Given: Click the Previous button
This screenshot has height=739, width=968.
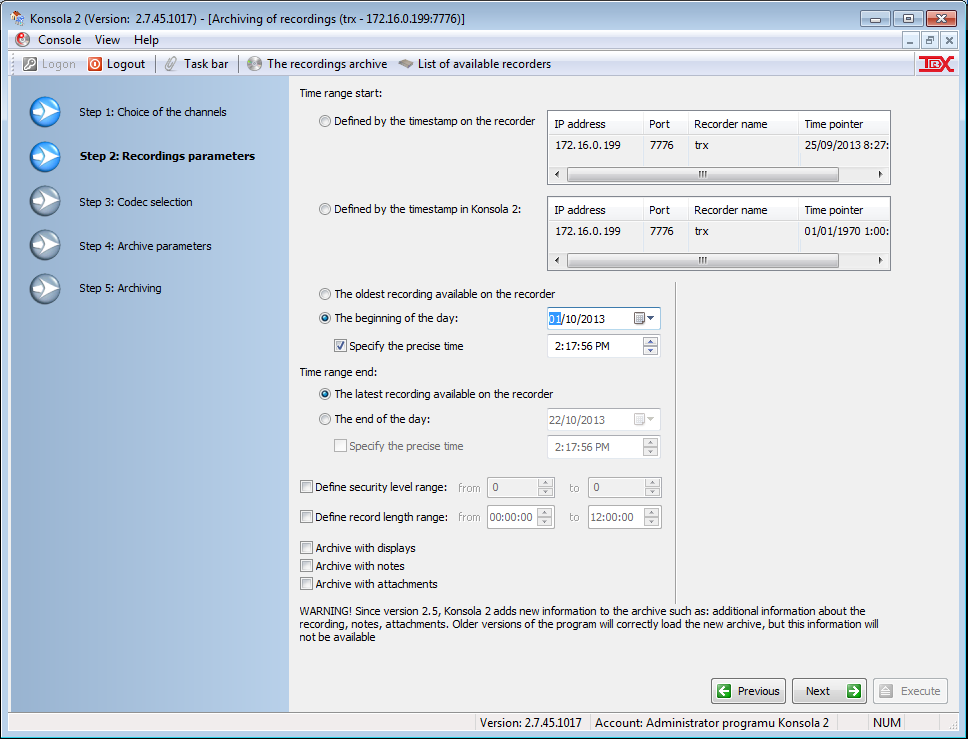Looking at the screenshot, I should [x=748, y=691].
